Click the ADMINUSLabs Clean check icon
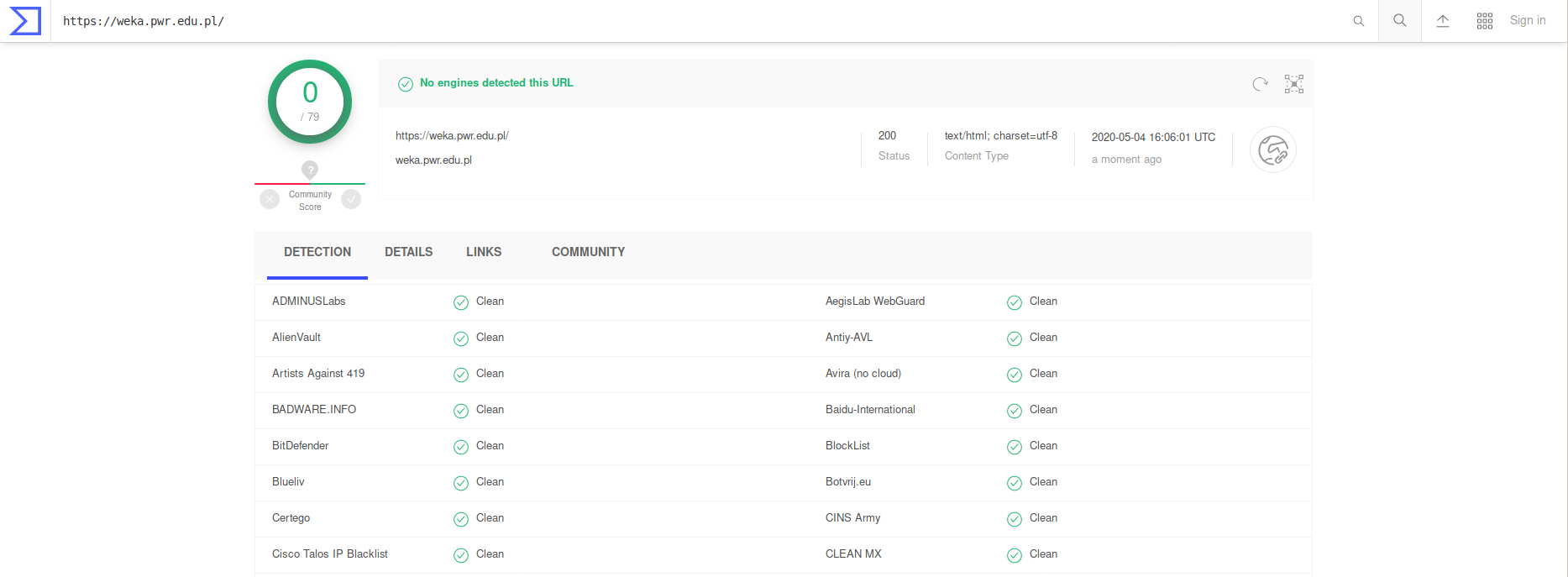The width and height of the screenshot is (1568, 577). pos(461,302)
